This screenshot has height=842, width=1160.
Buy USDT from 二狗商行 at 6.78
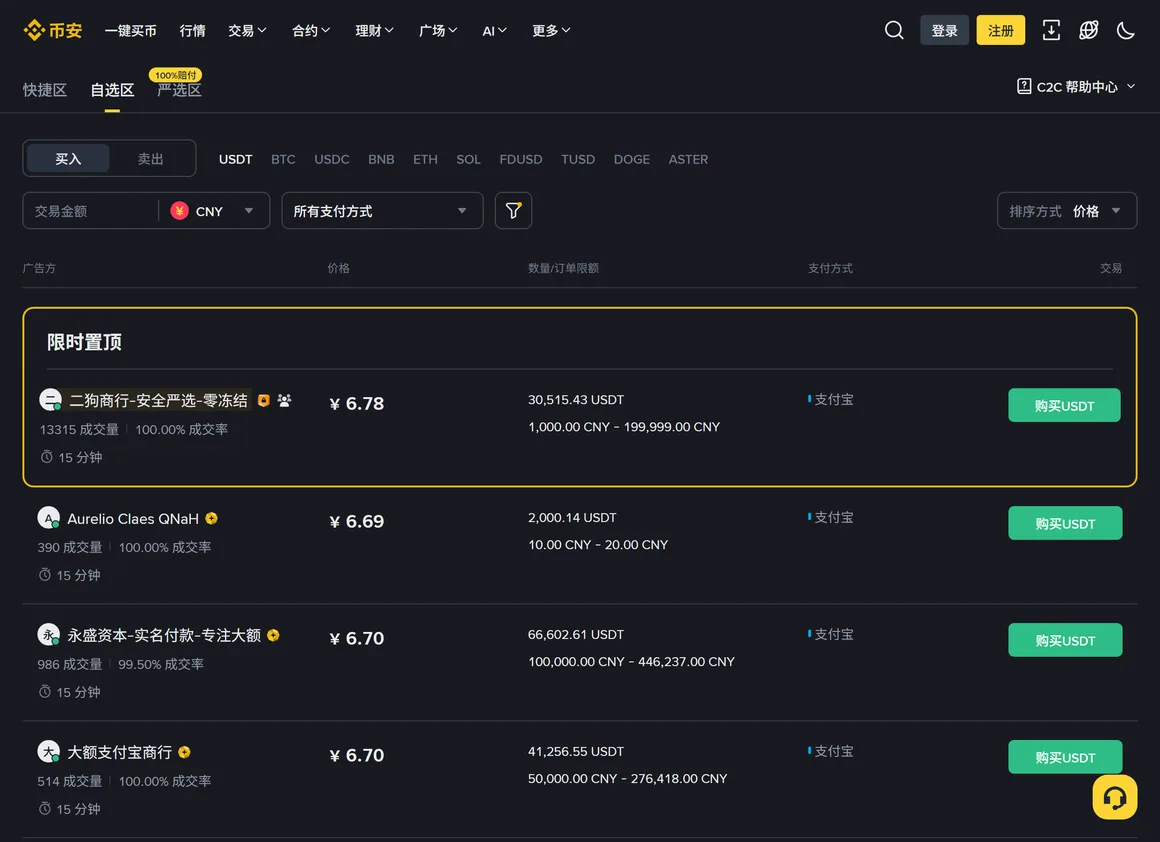click(1064, 405)
